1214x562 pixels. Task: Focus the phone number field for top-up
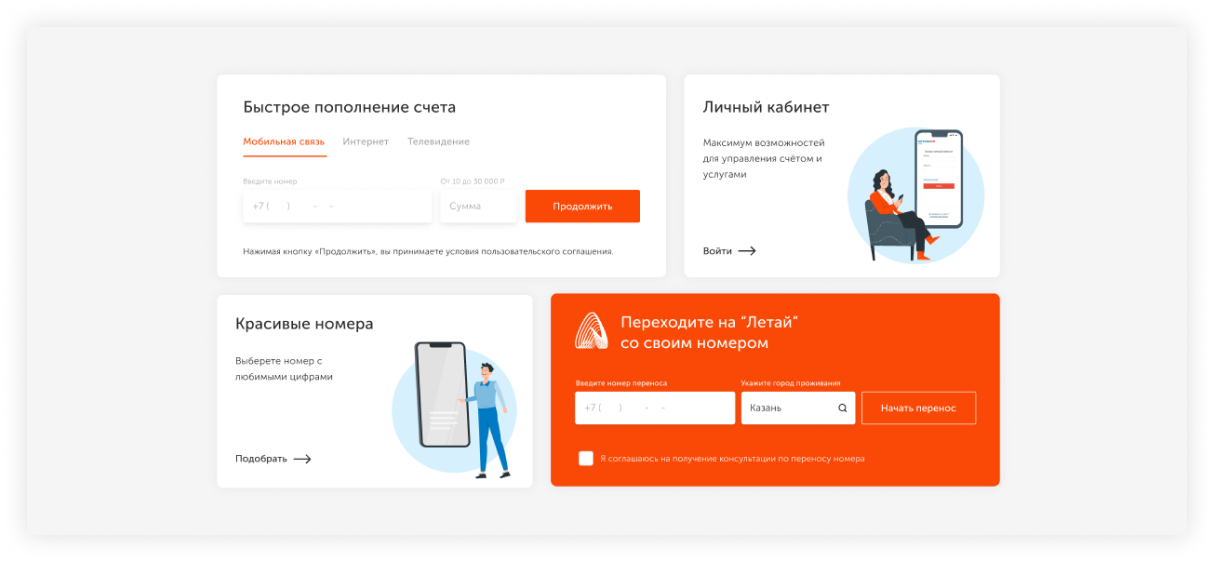[x=338, y=206]
